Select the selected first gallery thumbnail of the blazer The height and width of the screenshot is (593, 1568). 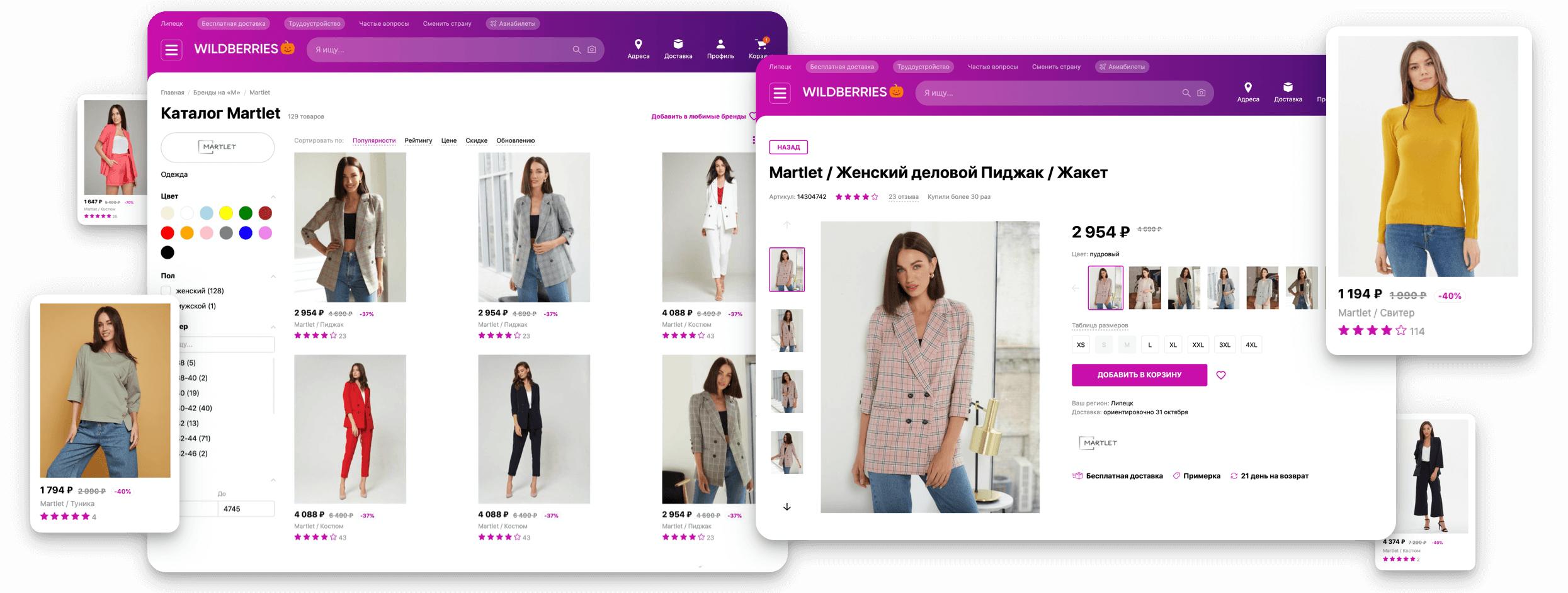pyautogui.click(x=787, y=269)
